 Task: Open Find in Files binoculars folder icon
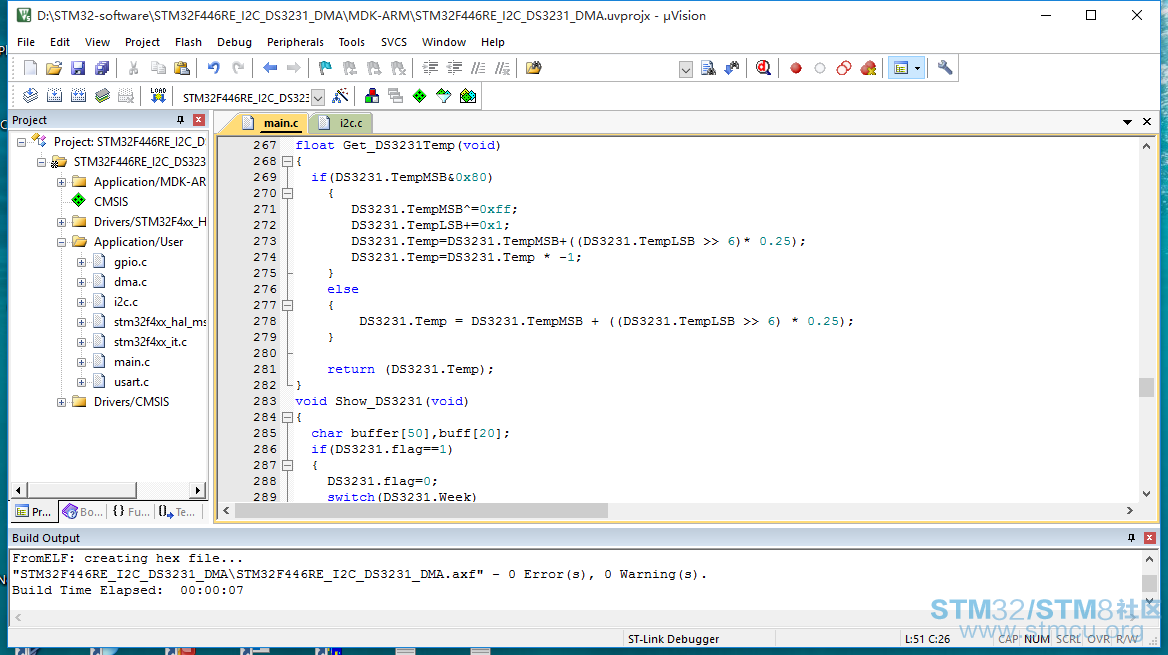click(533, 68)
